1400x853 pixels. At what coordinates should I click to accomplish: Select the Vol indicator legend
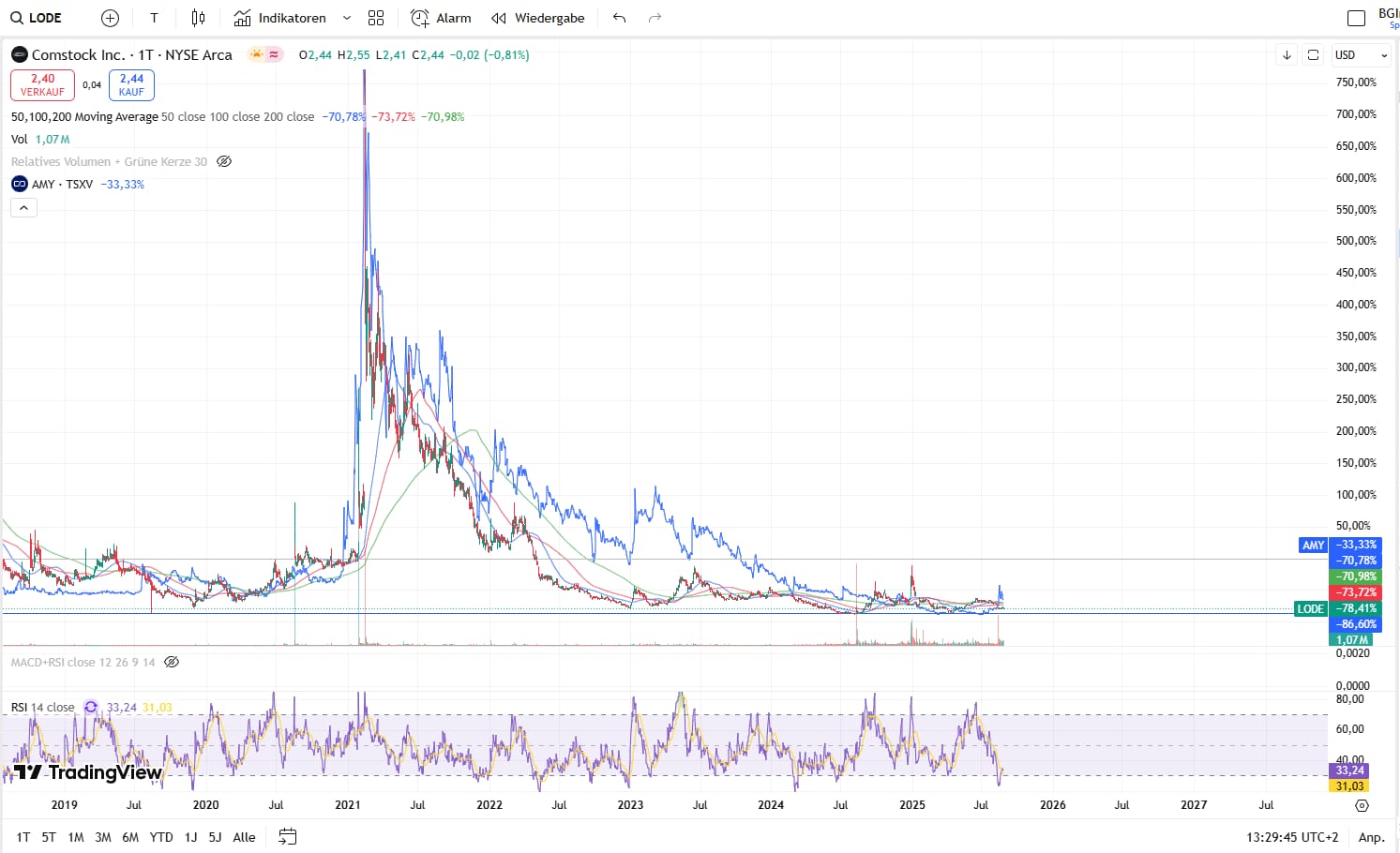click(19, 140)
